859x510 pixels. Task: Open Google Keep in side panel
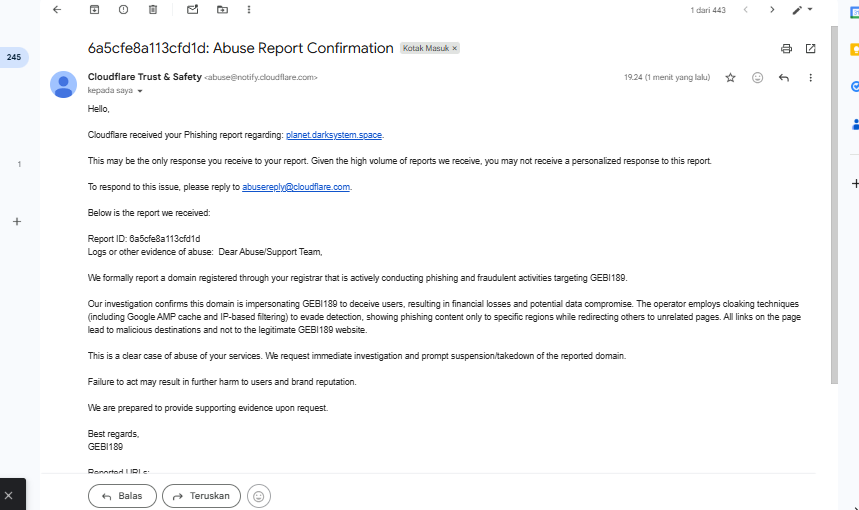tap(854, 50)
